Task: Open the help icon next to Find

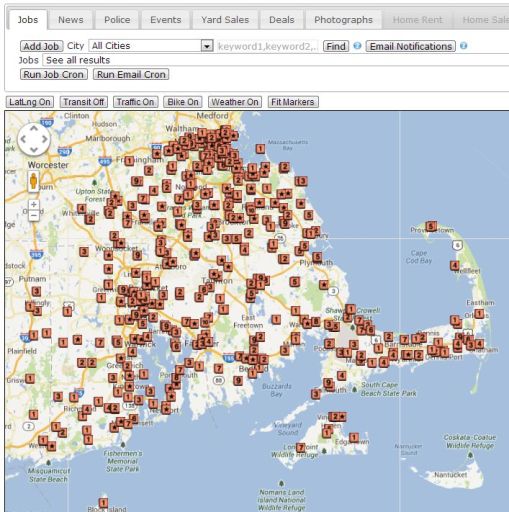Action: tap(357, 46)
